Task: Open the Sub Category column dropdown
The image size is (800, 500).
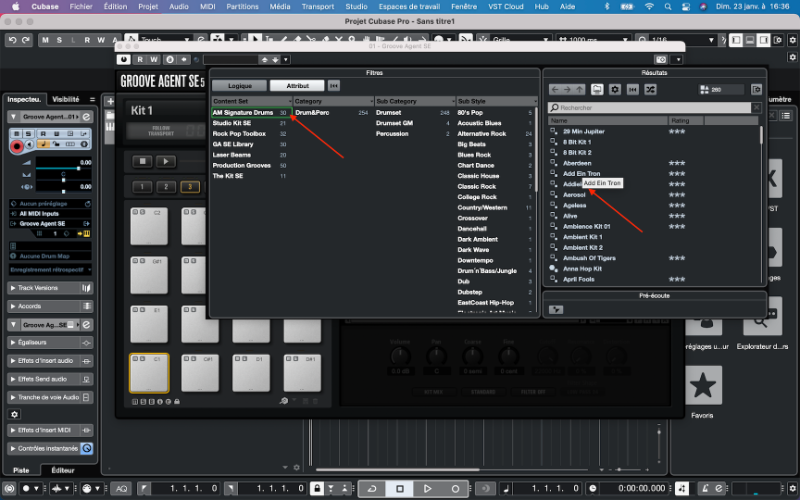Action: click(454, 102)
